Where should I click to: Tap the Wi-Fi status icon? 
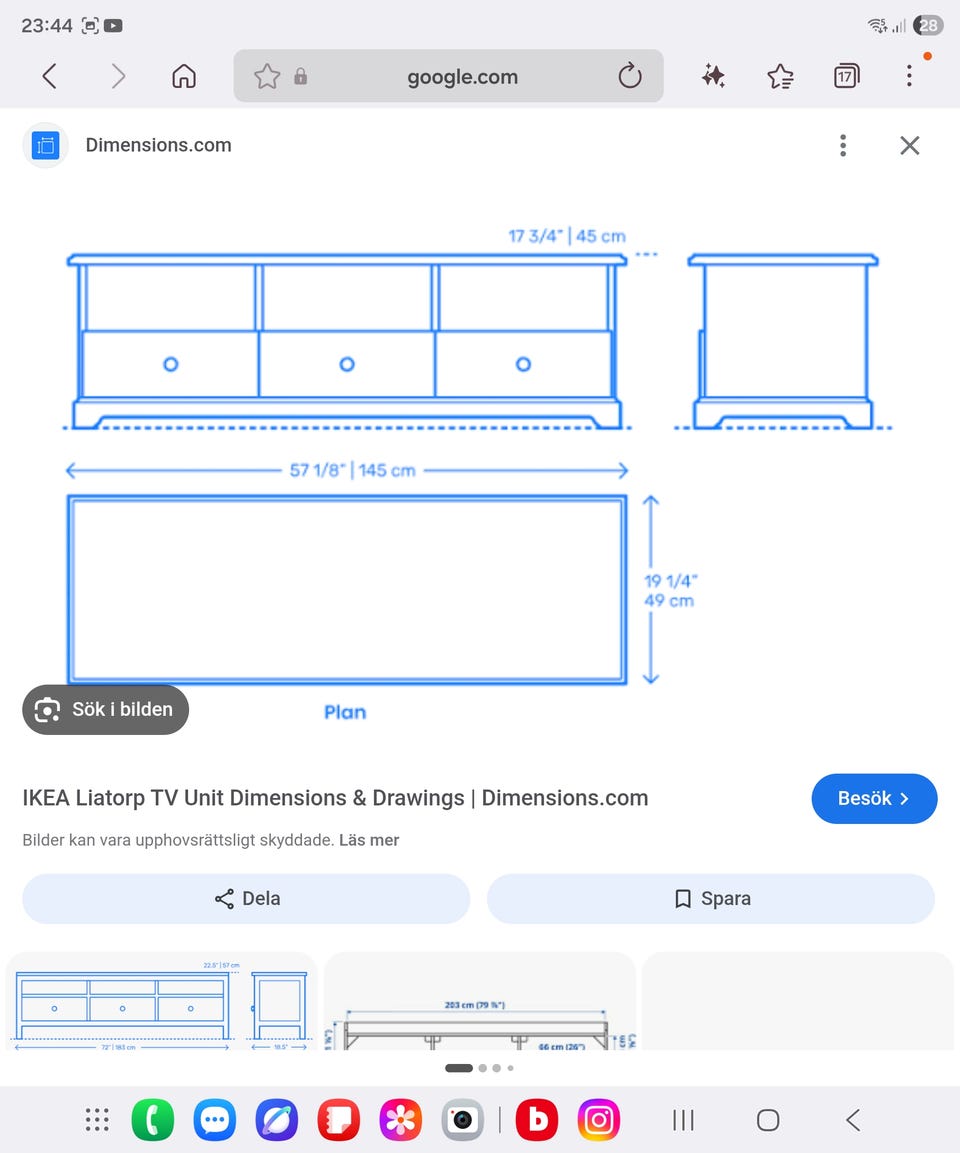[x=877, y=26]
